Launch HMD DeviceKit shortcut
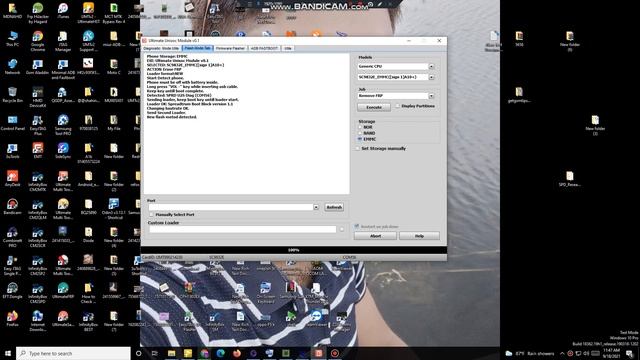 [x=38, y=97]
